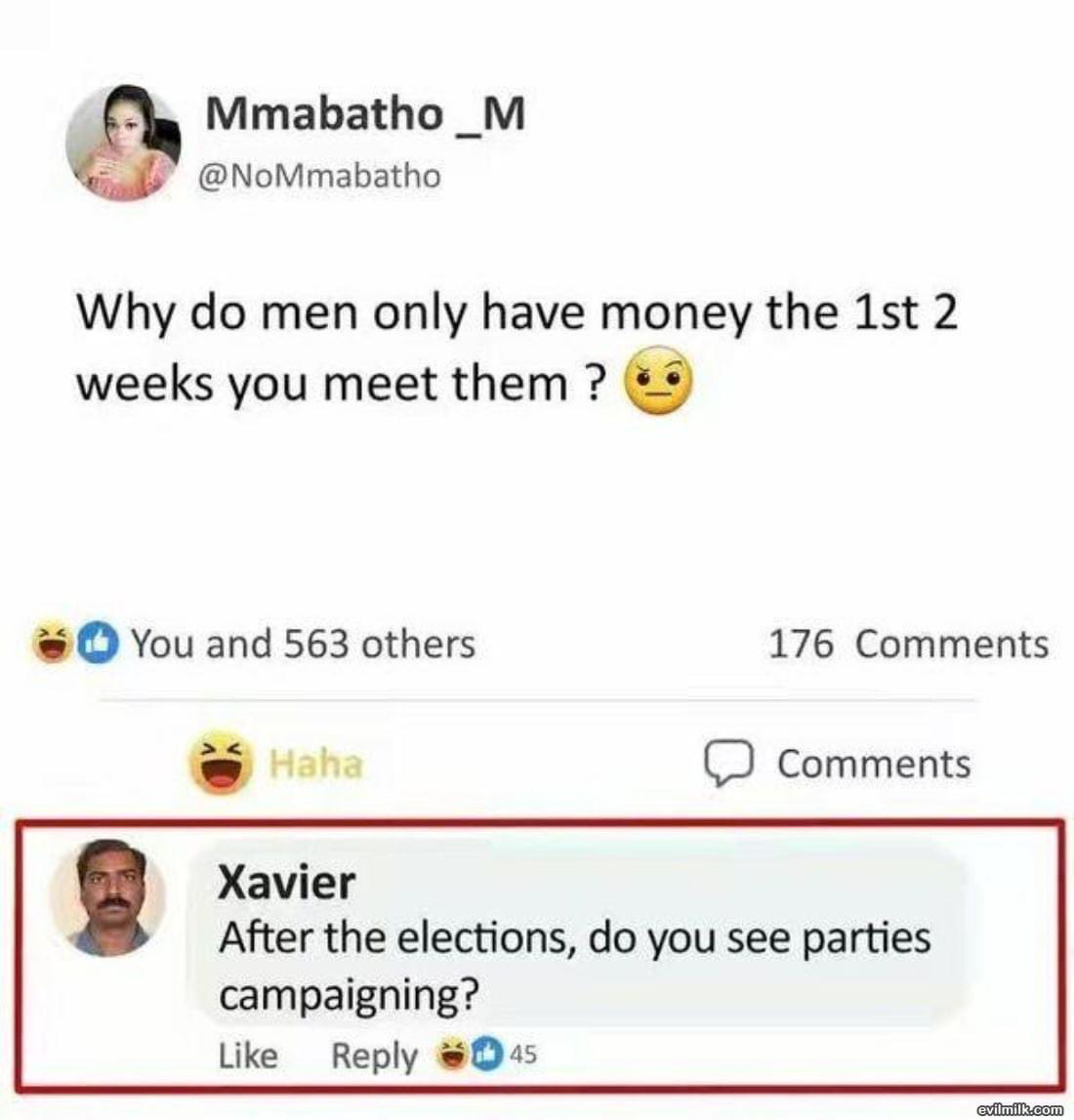Click the blue thumbs-up icon beside the reaction count
This screenshot has width=1074, height=1120.
point(97,643)
